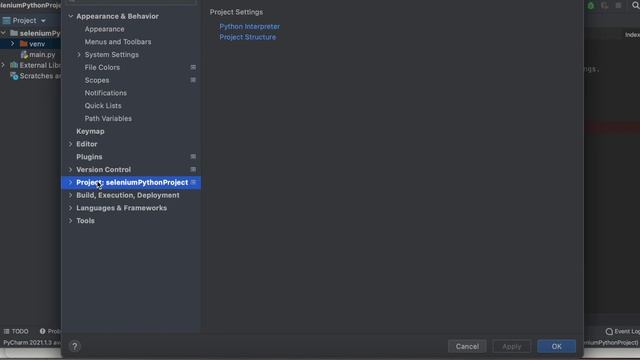Open the help question mark icon
The height and width of the screenshot is (360, 640).
coord(75,346)
